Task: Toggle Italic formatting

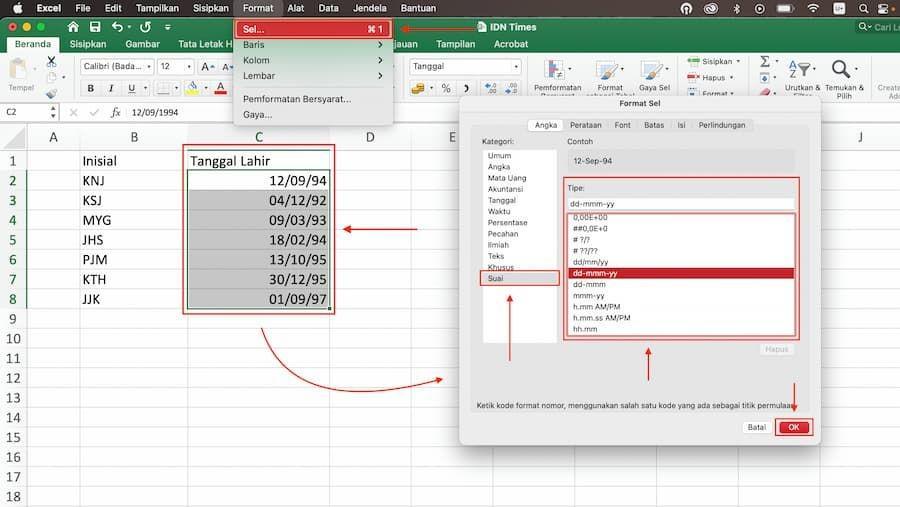Action: (x=111, y=88)
